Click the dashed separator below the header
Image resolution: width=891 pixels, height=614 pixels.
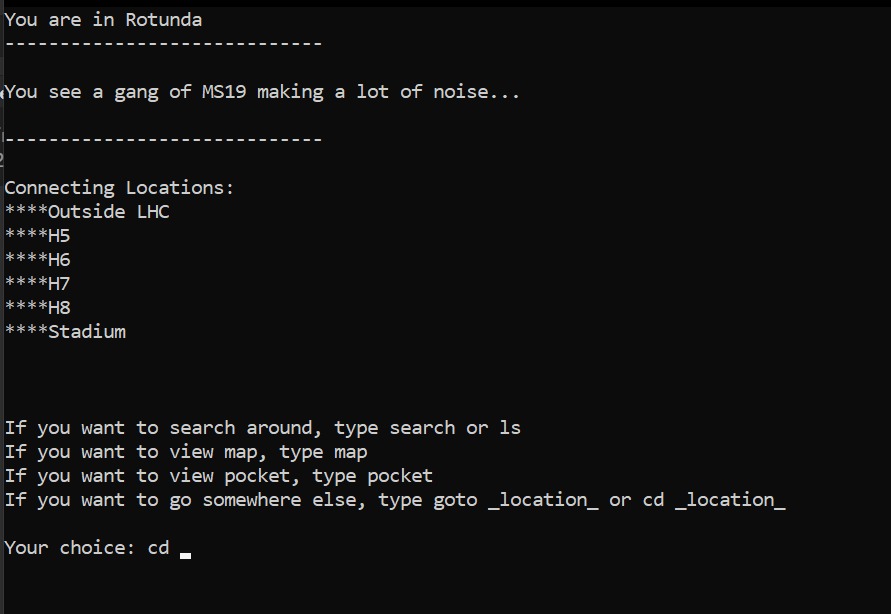163,44
